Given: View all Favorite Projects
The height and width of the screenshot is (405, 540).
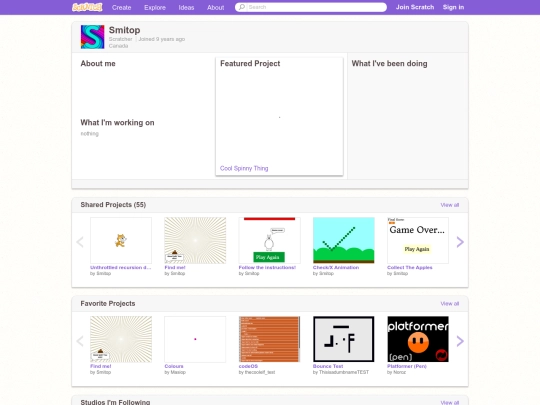Looking at the screenshot, I should coord(449,304).
